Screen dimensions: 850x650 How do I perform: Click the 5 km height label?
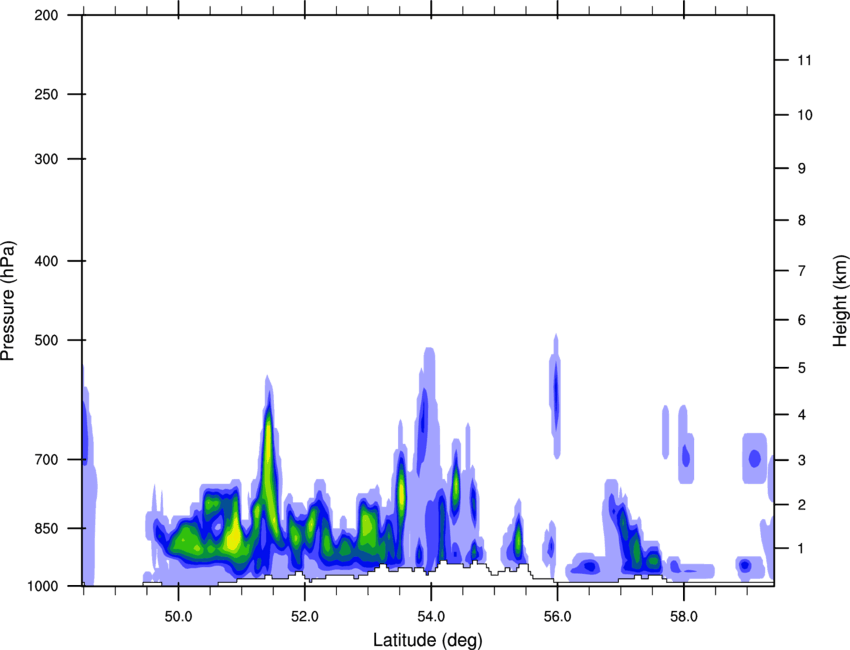801,368
